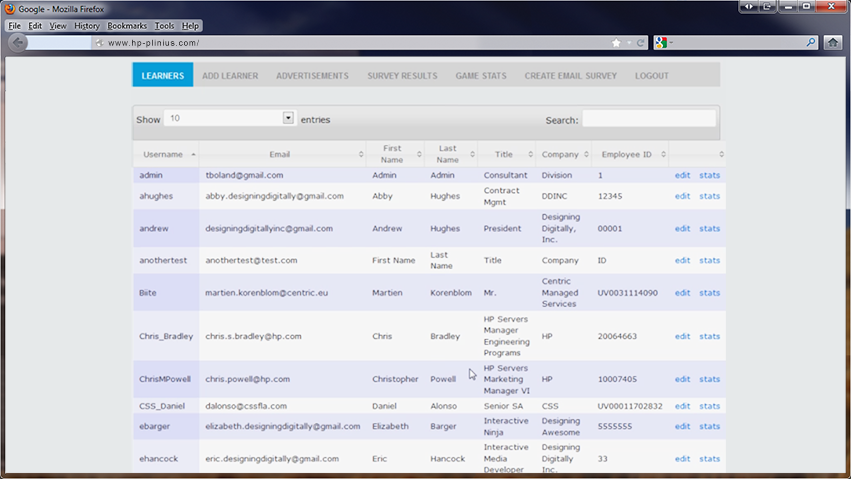View stats for ebarger

click(x=709, y=426)
